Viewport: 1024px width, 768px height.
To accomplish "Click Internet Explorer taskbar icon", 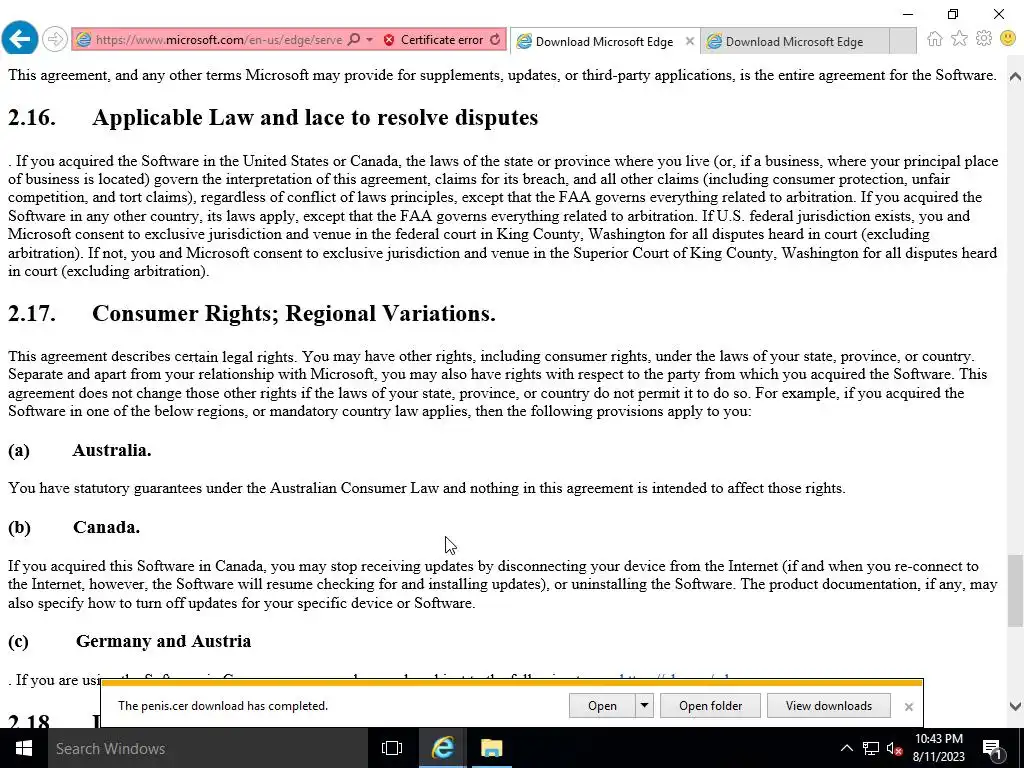I will [443, 748].
